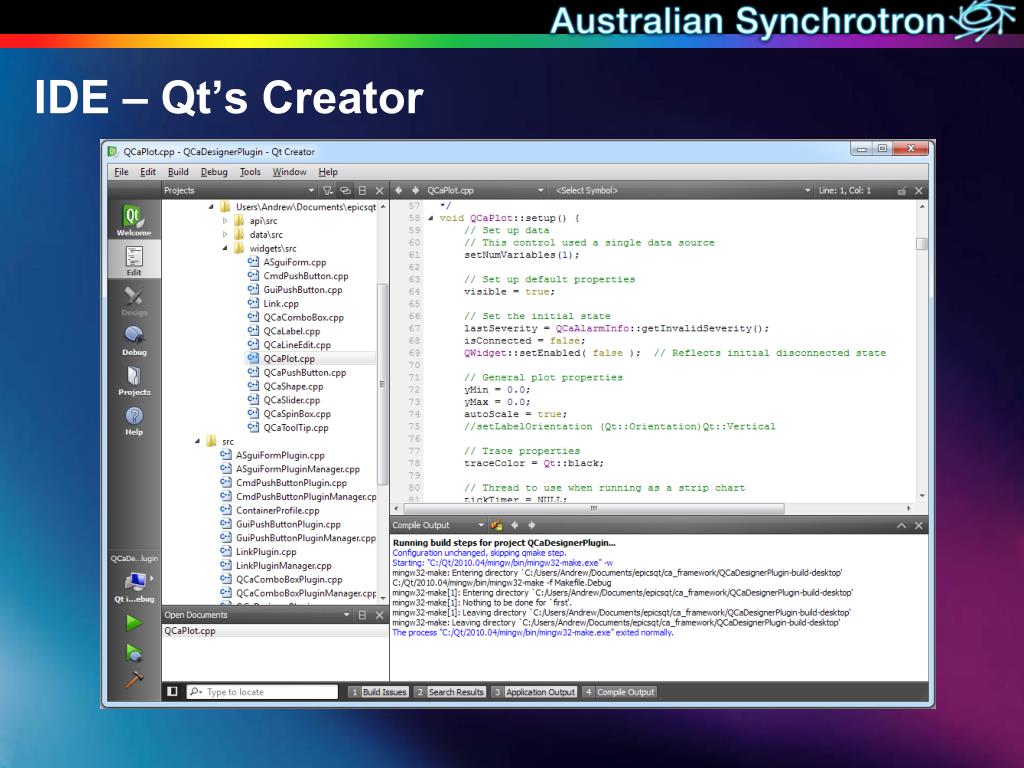The width and height of the screenshot is (1024, 768).
Task: Close the Projects pane
Action: (x=379, y=191)
